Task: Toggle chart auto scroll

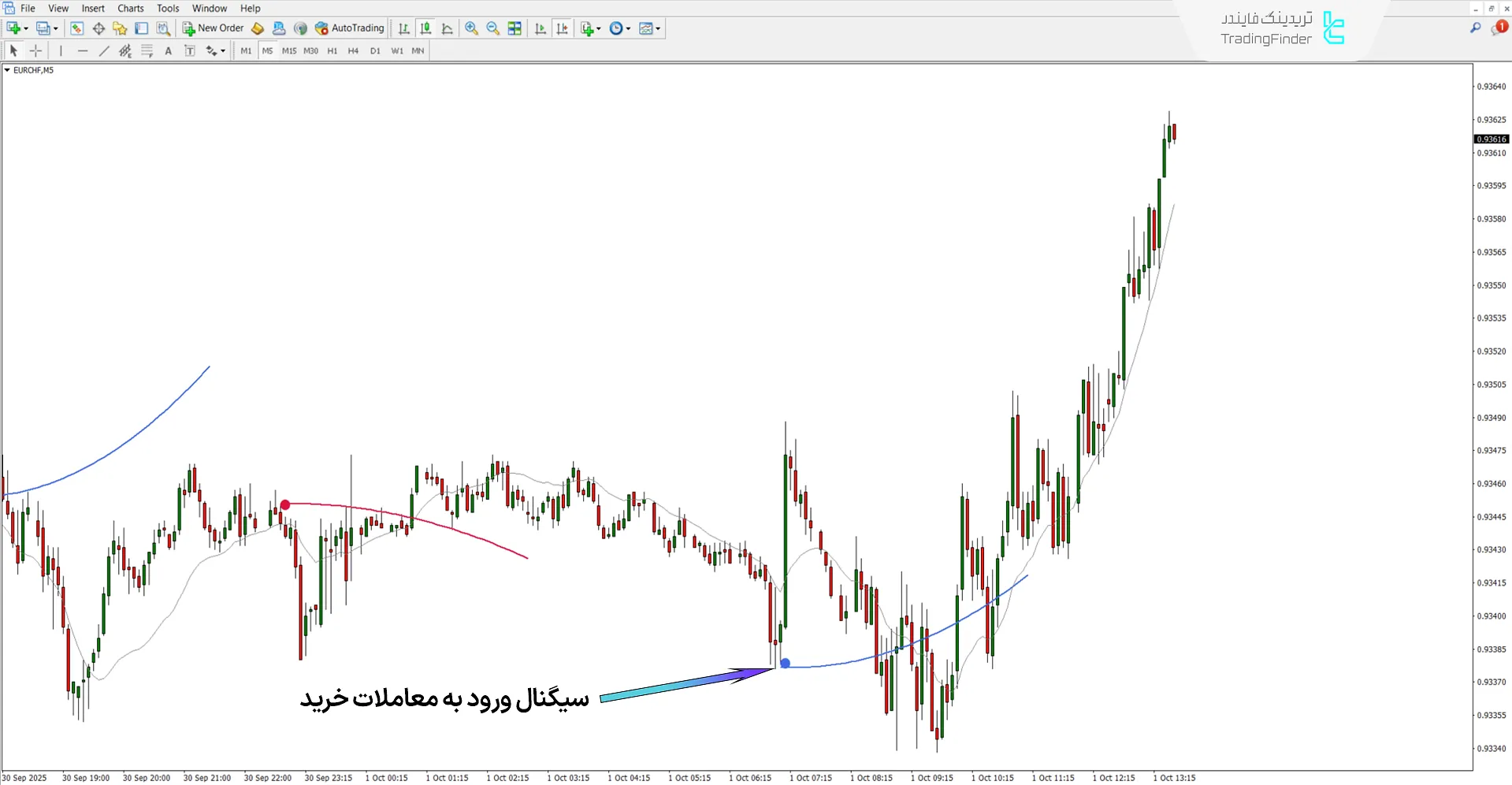Action: pos(541,28)
